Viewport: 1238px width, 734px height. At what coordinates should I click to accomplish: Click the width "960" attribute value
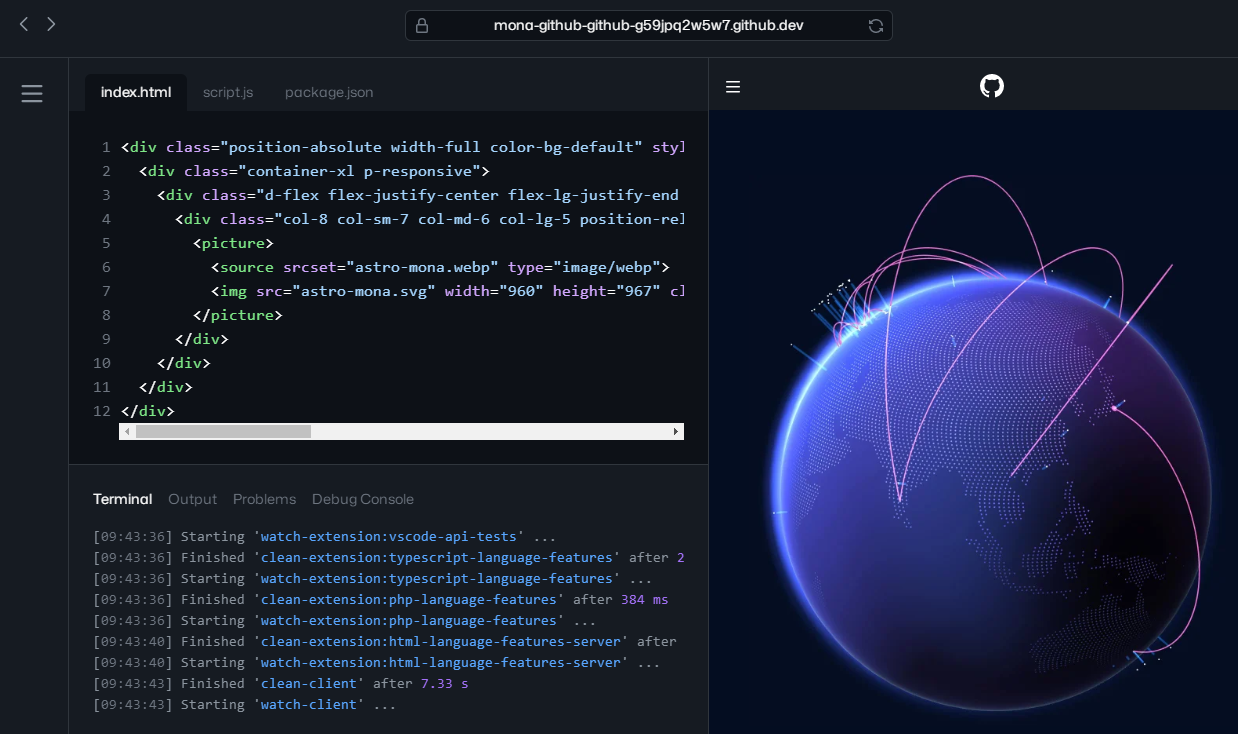(520, 291)
